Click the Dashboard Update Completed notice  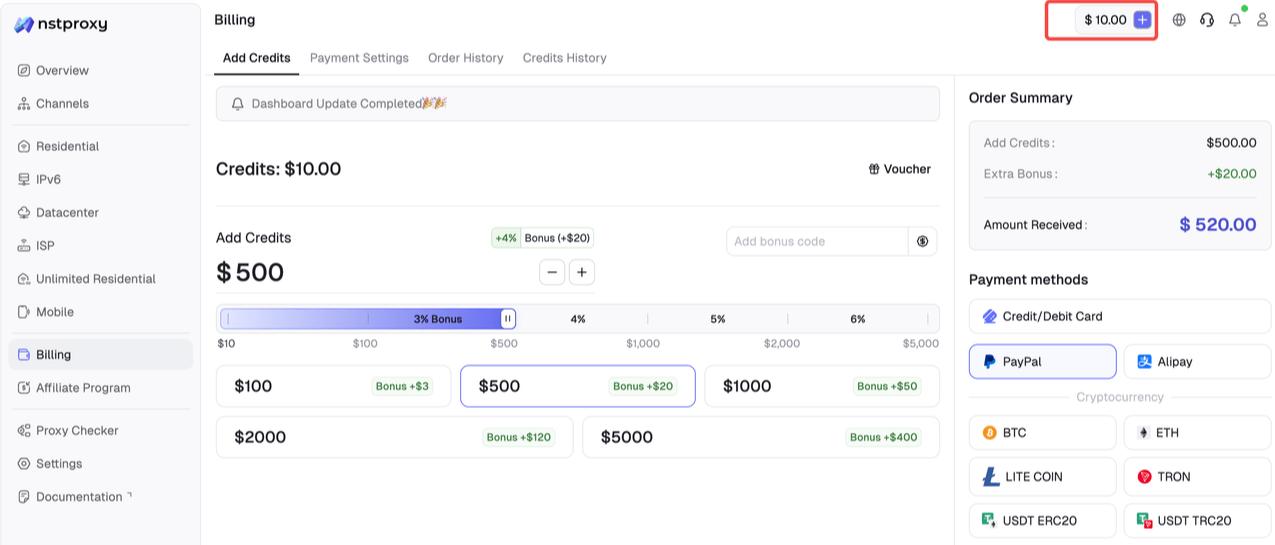point(577,104)
